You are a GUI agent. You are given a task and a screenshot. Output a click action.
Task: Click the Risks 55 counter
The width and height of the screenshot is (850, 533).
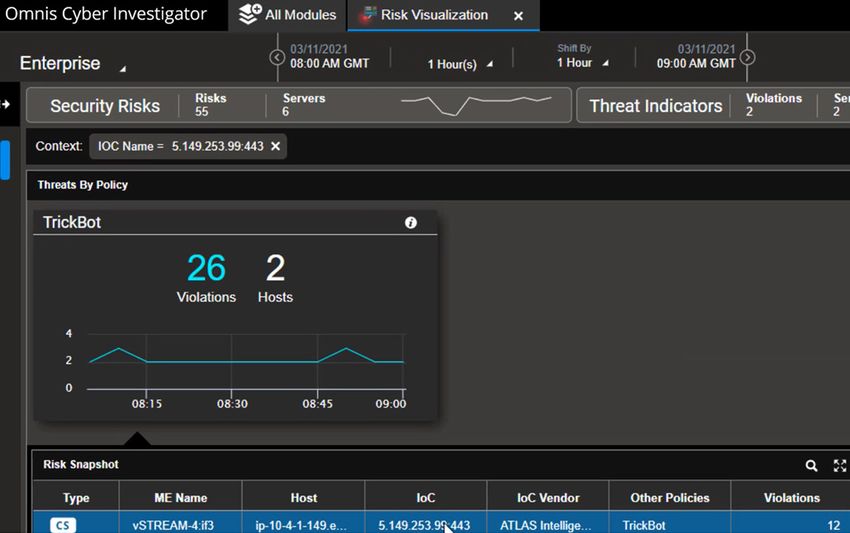pos(210,105)
